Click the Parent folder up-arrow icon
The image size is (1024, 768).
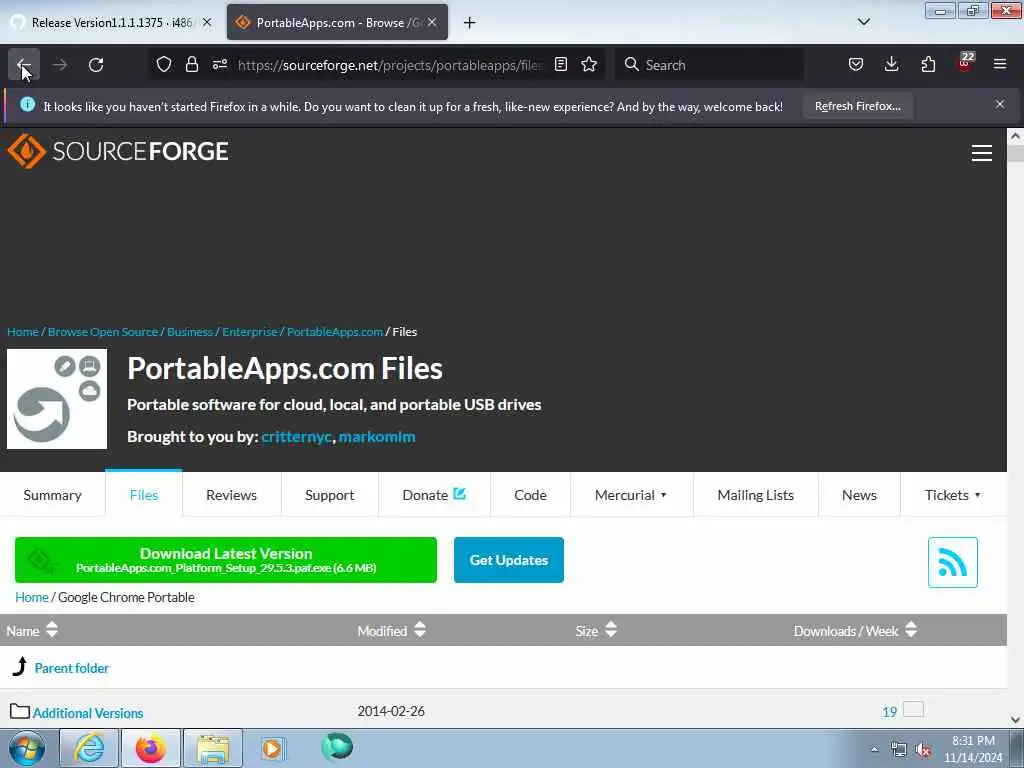coord(20,667)
